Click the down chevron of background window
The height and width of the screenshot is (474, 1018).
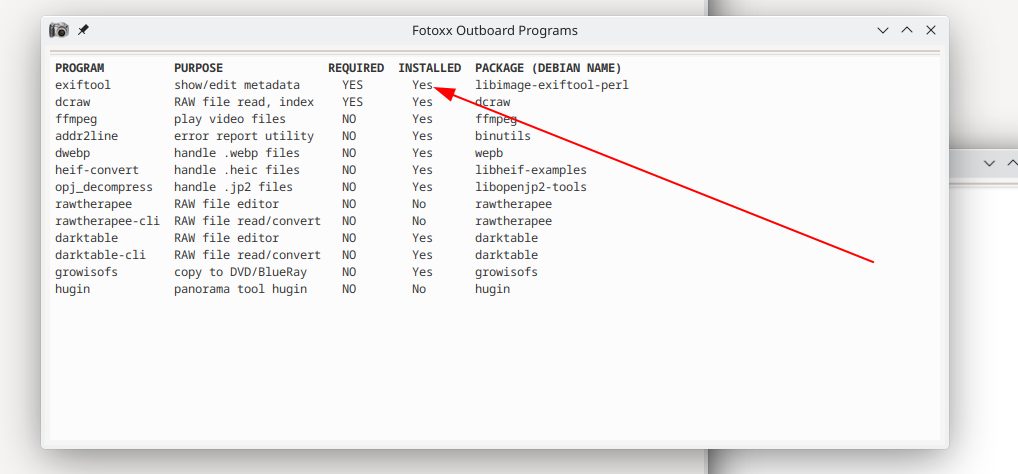(989, 164)
